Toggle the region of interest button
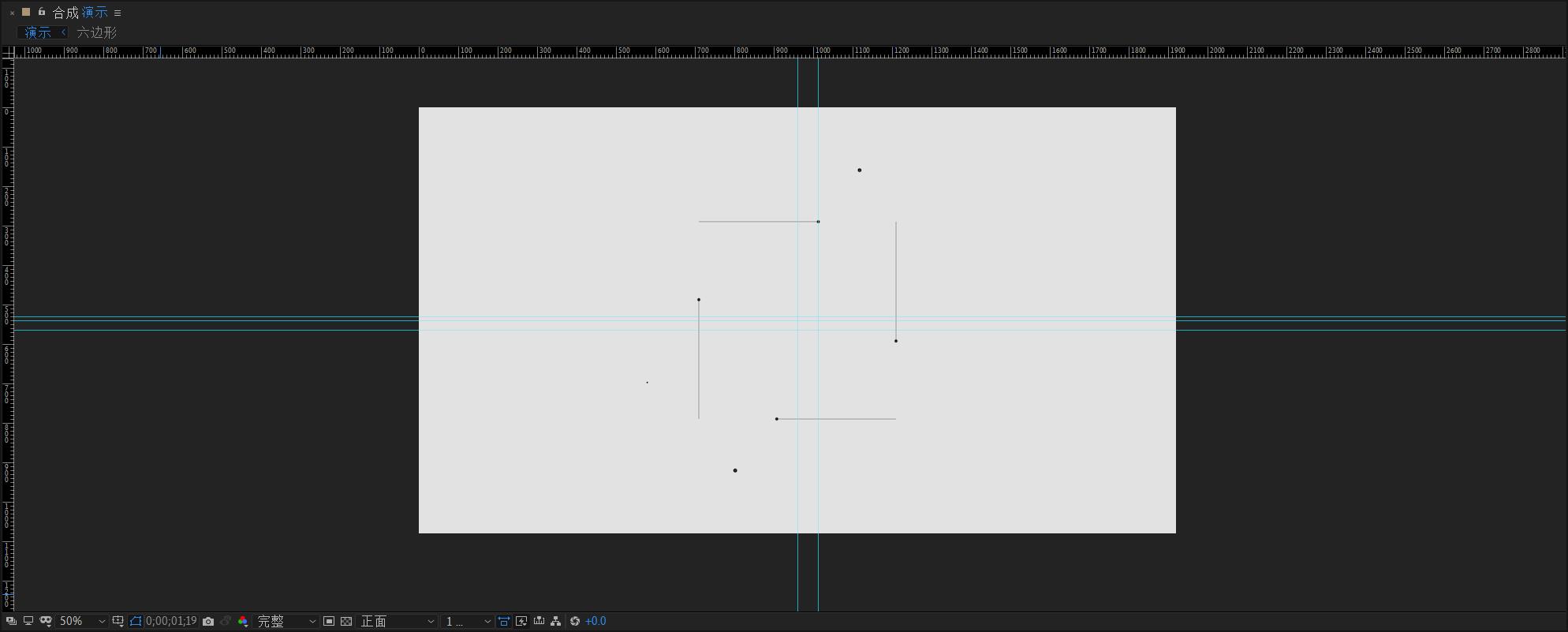The height and width of the screenshot is (632, 1568). (x=135, y=622)
